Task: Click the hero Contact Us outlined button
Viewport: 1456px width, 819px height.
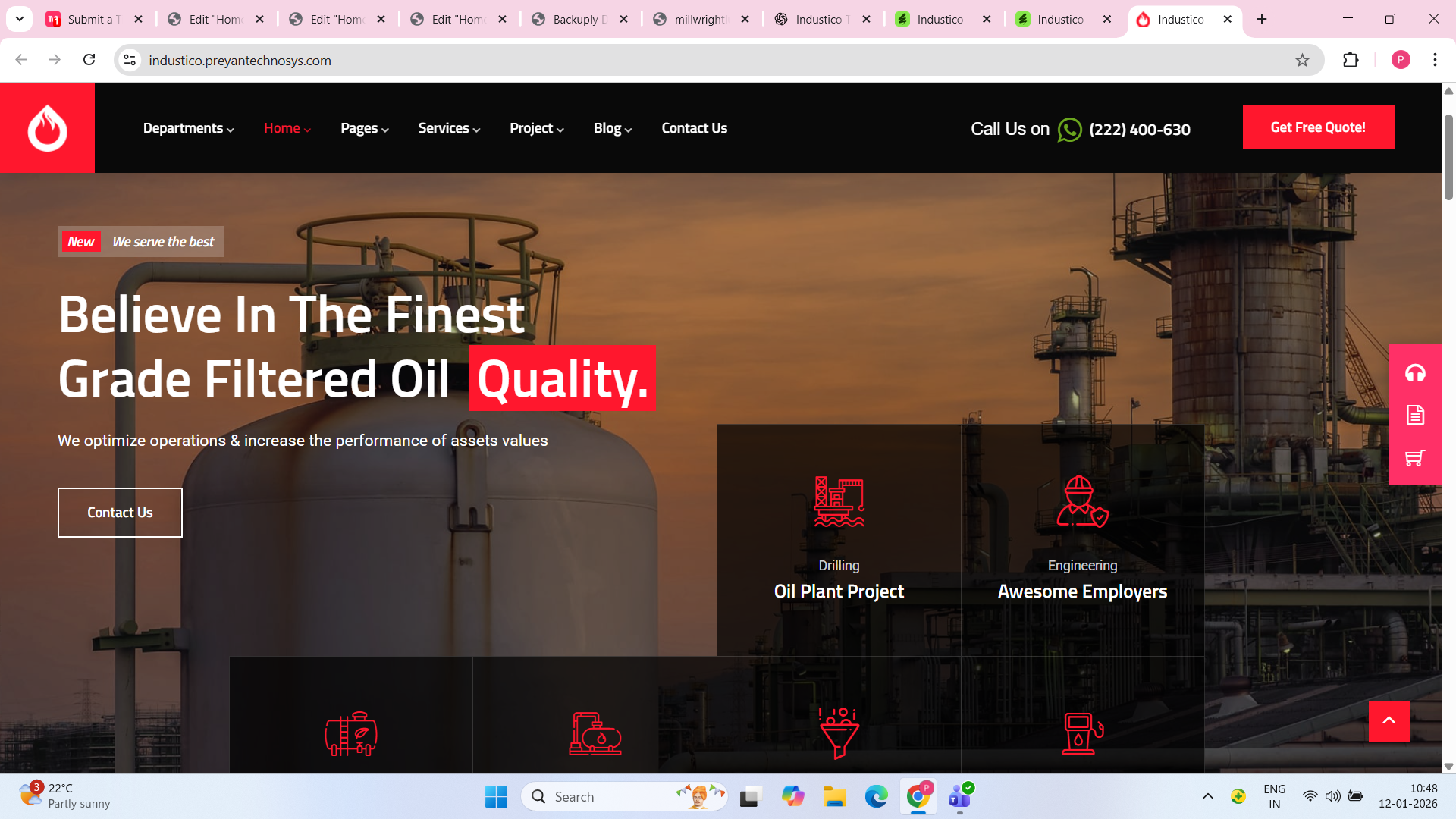Action: pyautogui.click(x=120, y=513)
